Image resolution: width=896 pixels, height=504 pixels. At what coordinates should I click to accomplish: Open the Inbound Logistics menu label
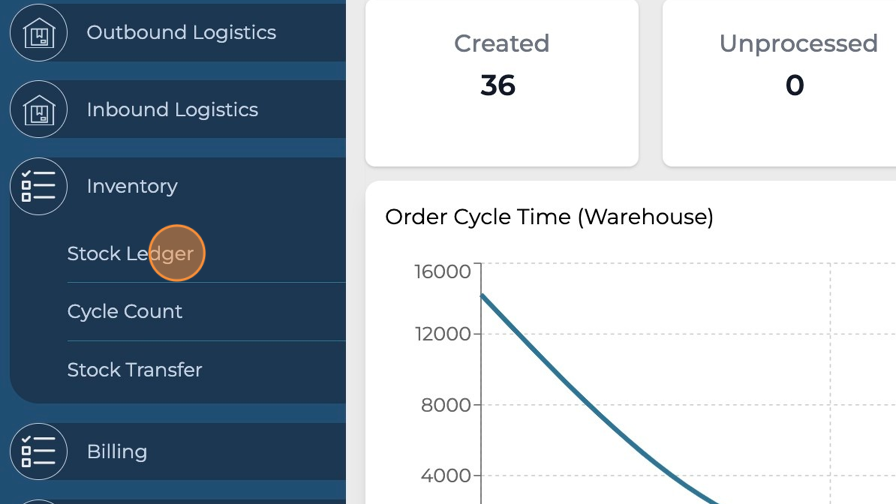[172, 110]
